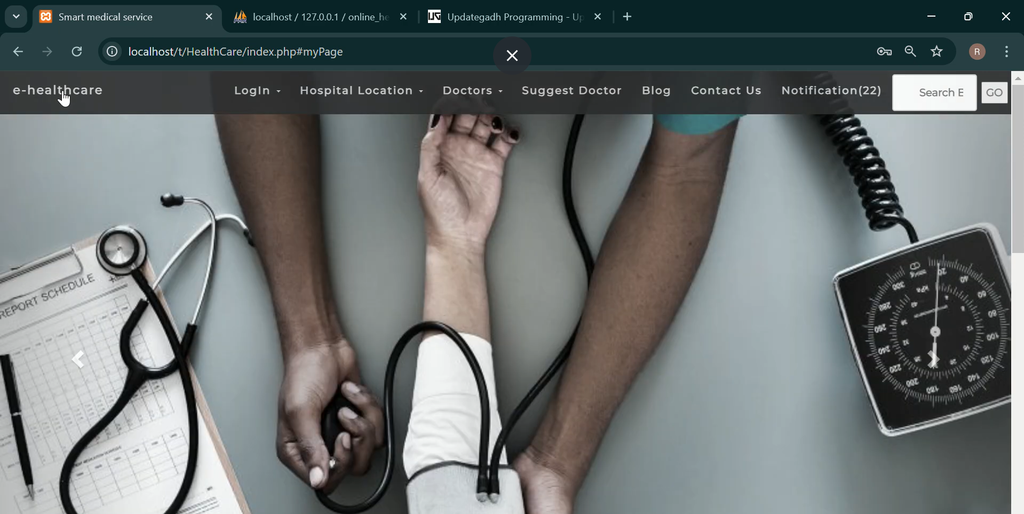Open tab search dropdown arrow
This screenshot has width=1024, height=514.
point(16,17)
